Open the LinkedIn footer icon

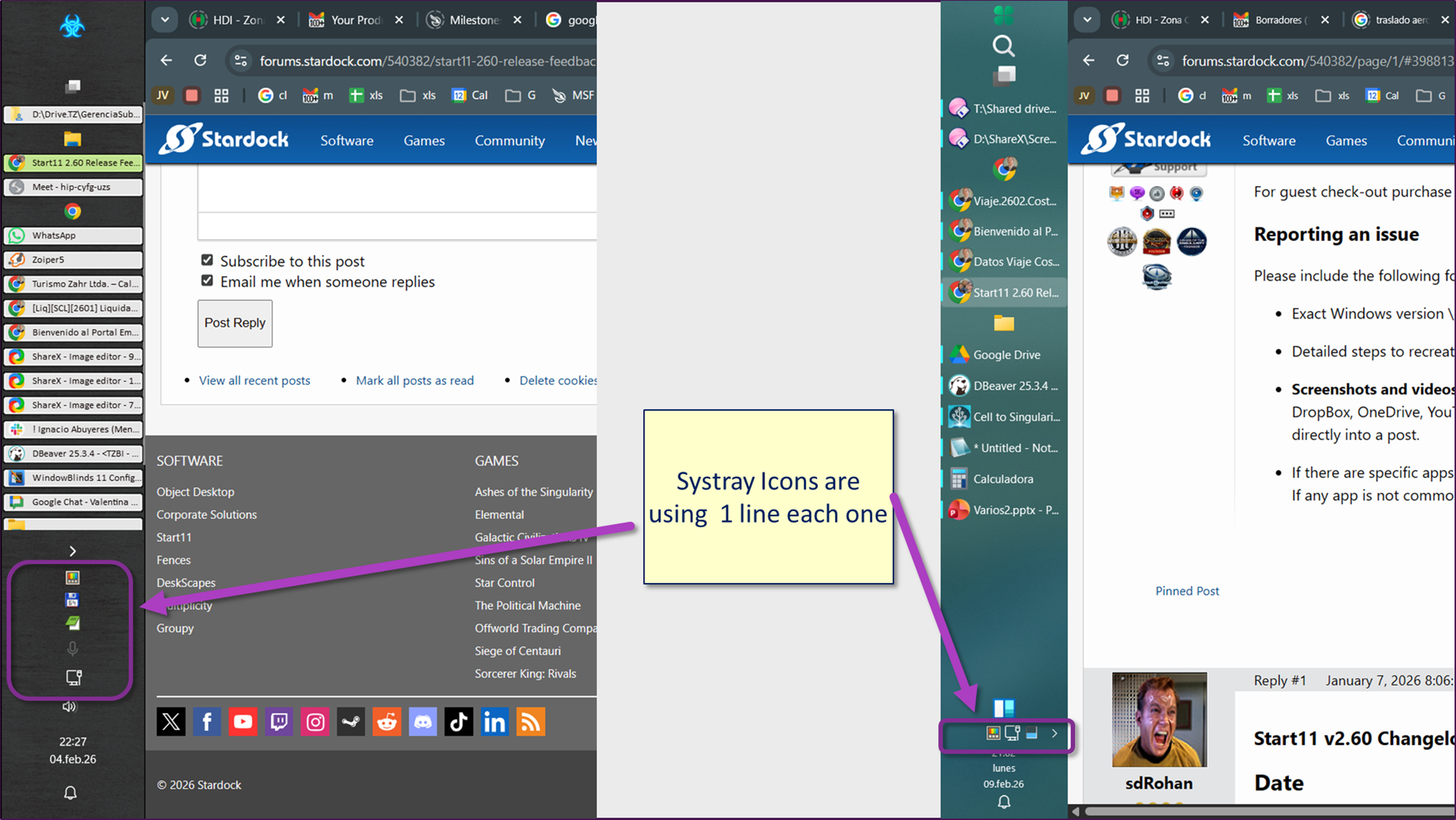(x=494, y=722)
